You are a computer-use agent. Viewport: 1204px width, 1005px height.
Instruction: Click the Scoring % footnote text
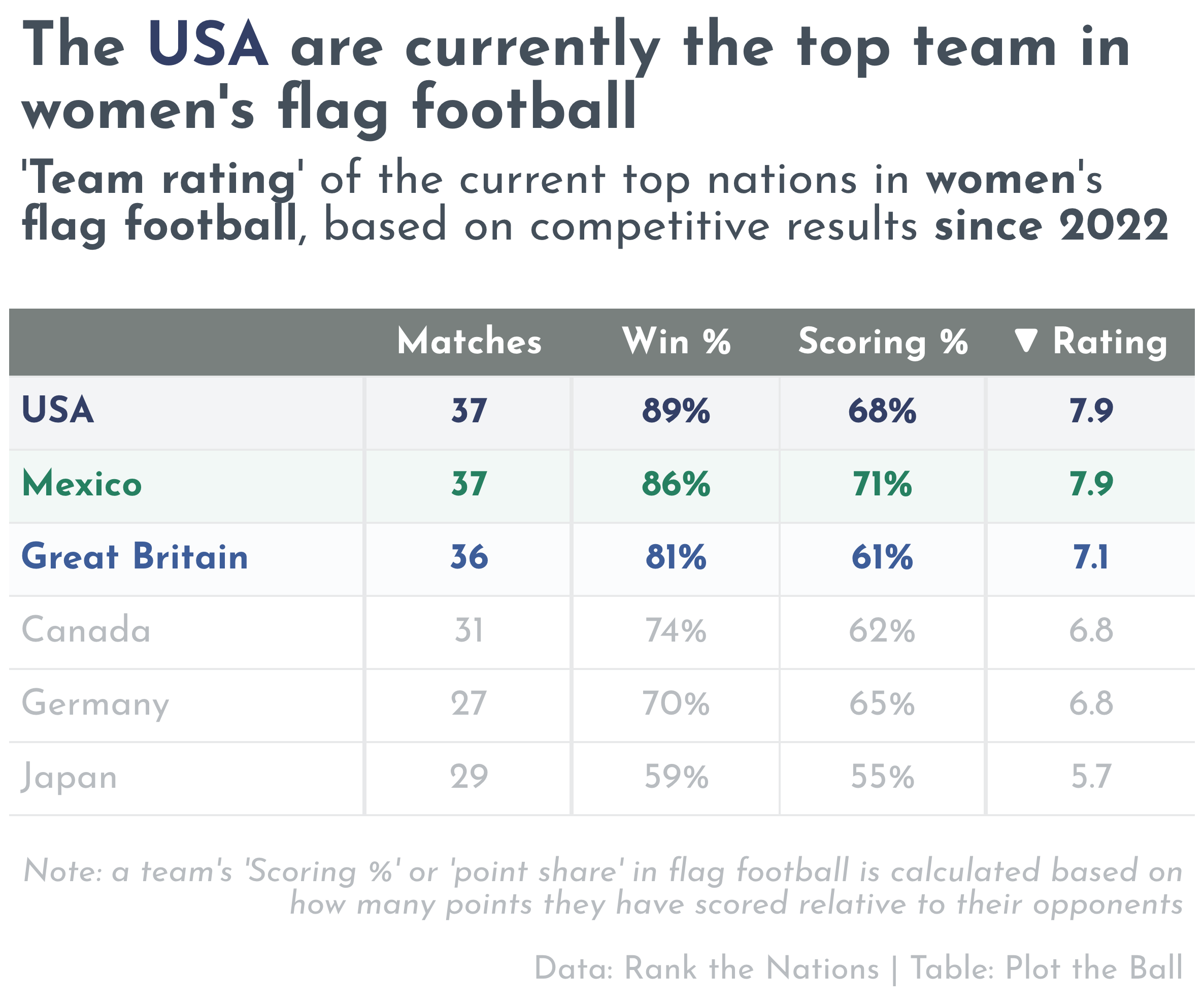pos(603,887)
